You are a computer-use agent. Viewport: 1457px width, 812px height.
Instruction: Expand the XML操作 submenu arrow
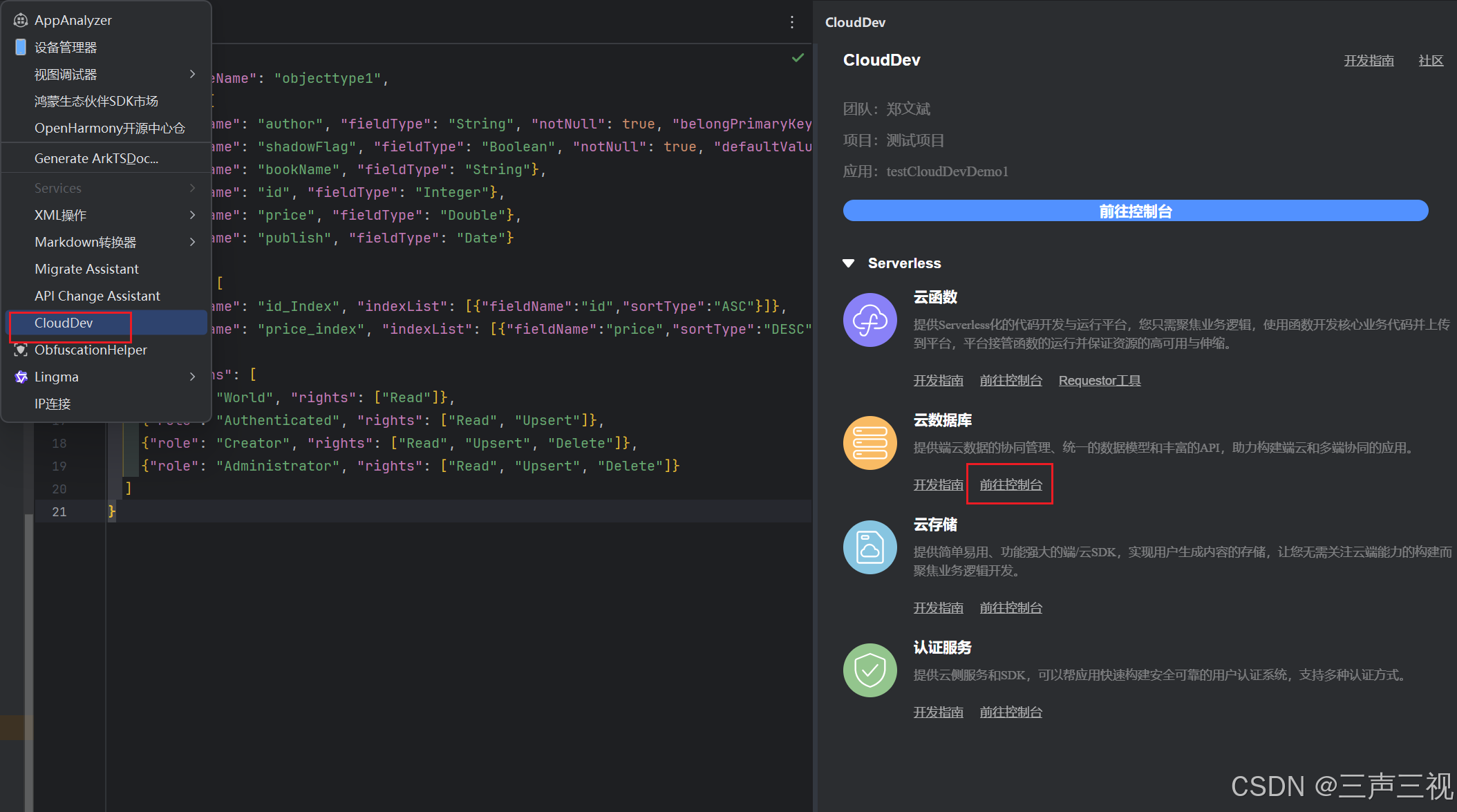pos(192,215)
